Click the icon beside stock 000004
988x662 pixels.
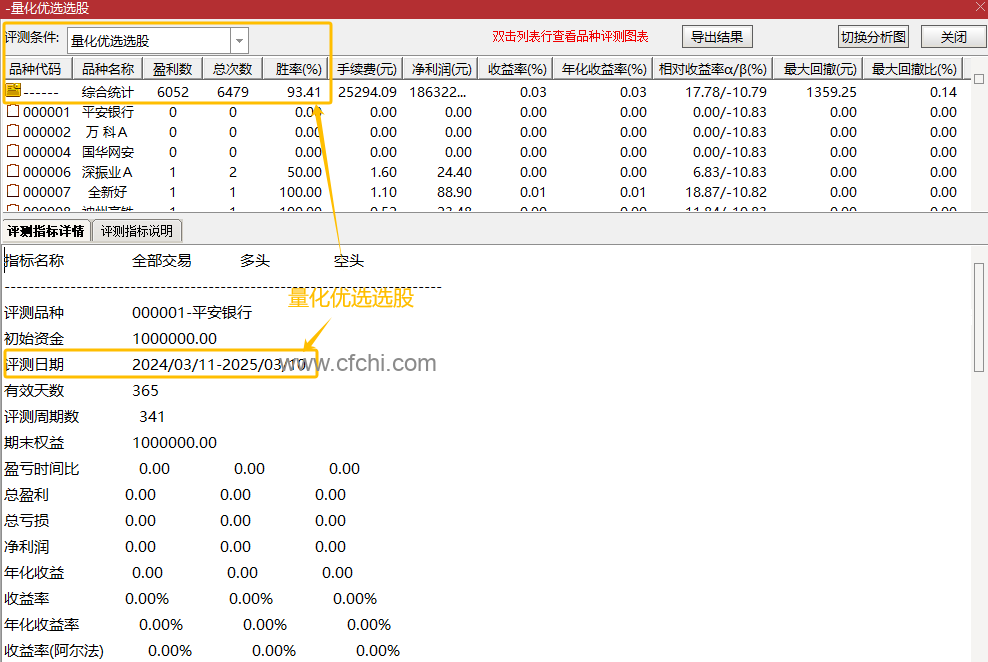(x=13, y=152)
